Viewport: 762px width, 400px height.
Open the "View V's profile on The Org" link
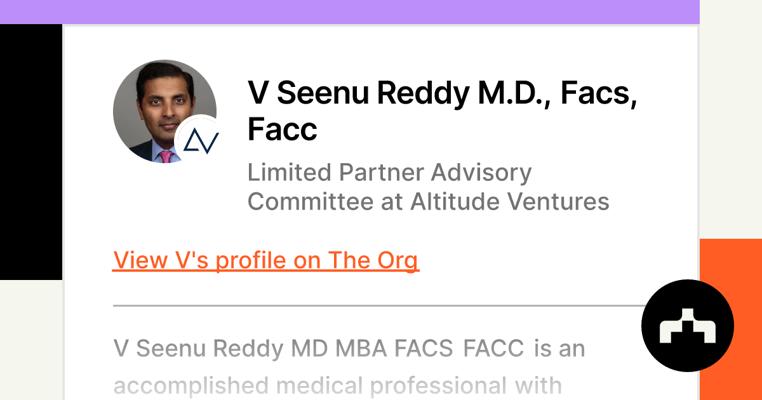265,260
